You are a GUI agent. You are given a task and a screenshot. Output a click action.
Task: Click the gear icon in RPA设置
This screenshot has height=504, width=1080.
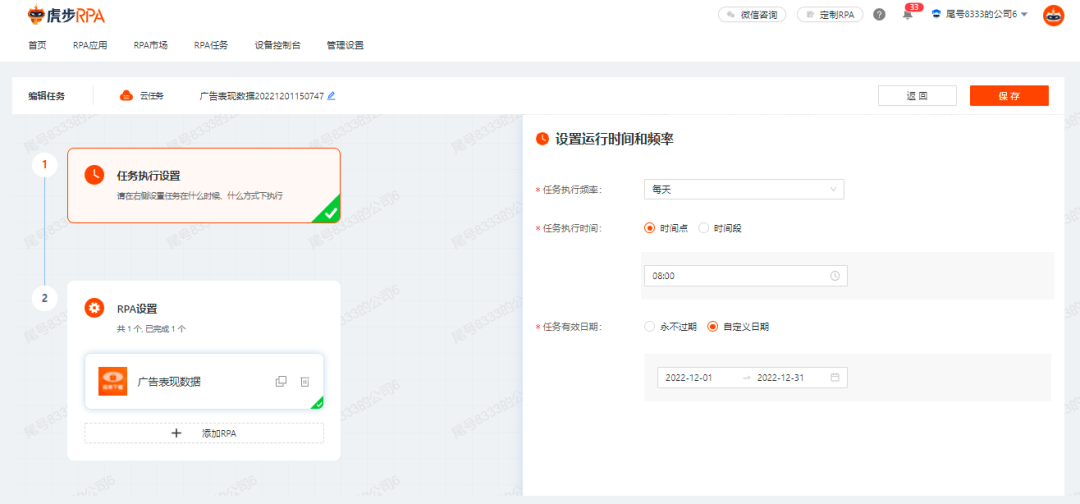tap(94, 308)
